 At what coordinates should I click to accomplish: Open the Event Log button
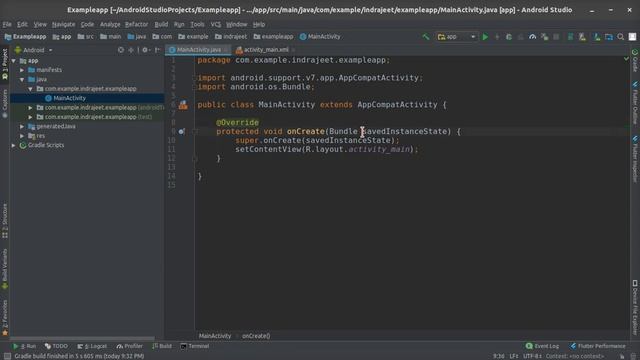click(542, 346)
